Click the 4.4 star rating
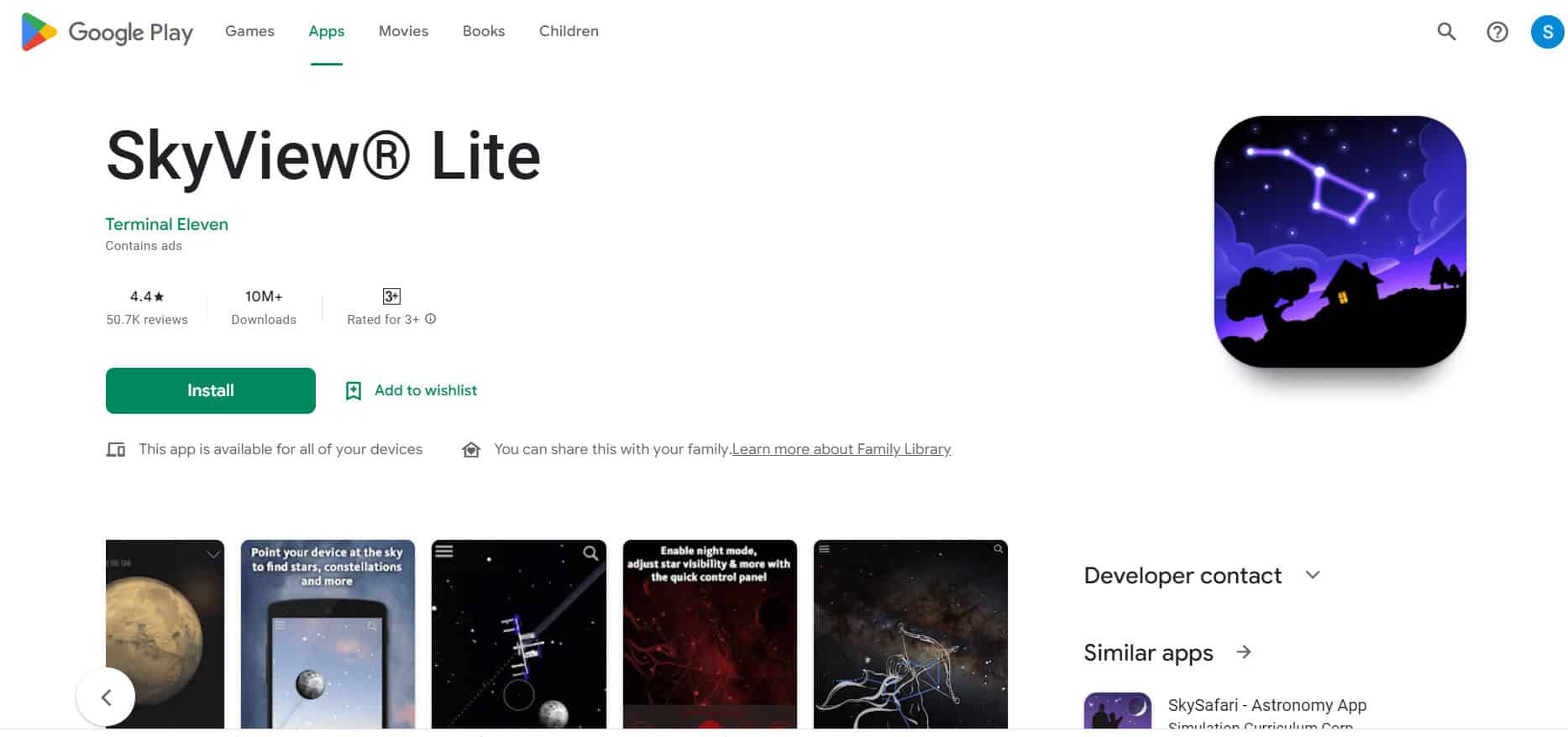The image size is (1568, 737). pos(147,296)
